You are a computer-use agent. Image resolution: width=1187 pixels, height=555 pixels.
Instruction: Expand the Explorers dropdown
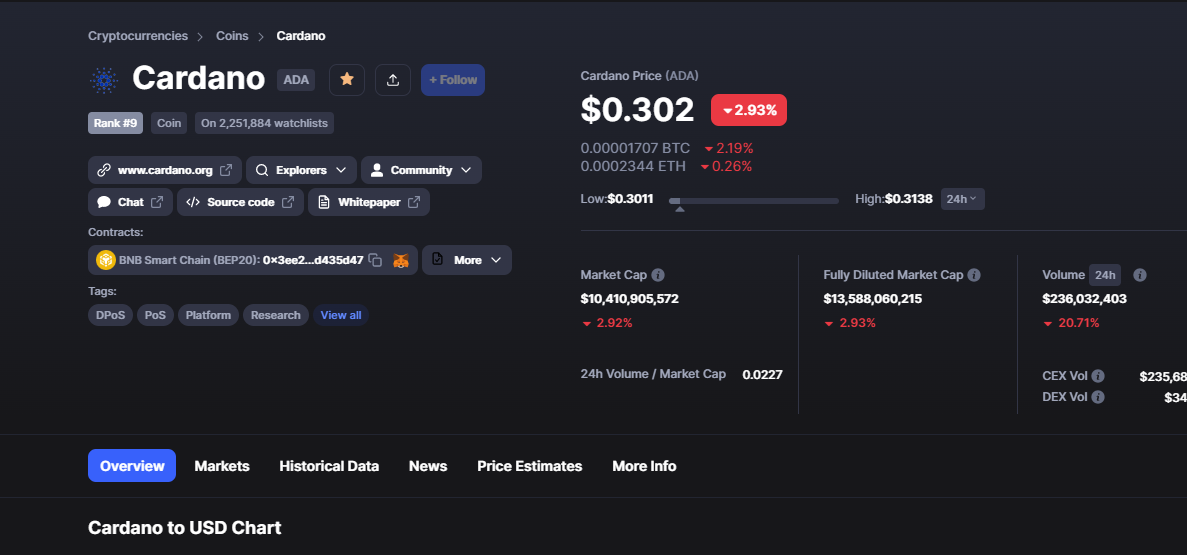301,170
